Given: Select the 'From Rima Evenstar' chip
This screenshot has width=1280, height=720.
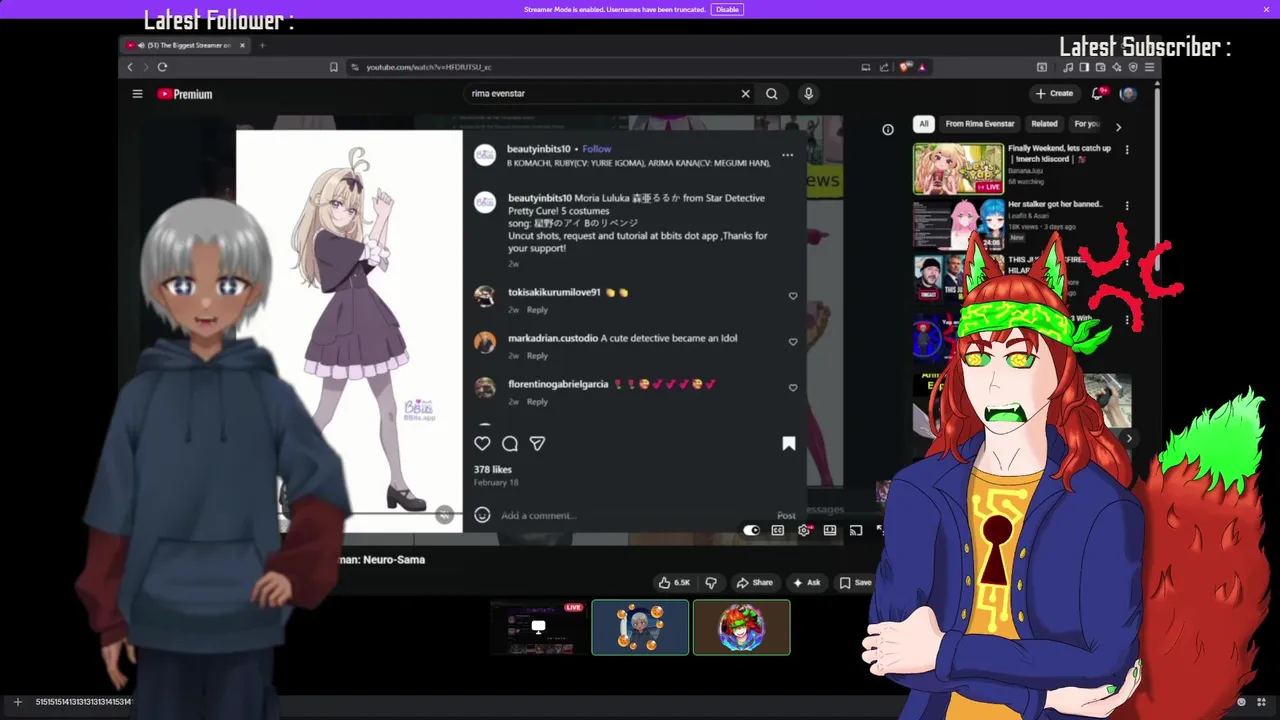Looking at the screenshot, I should (980, 124).
